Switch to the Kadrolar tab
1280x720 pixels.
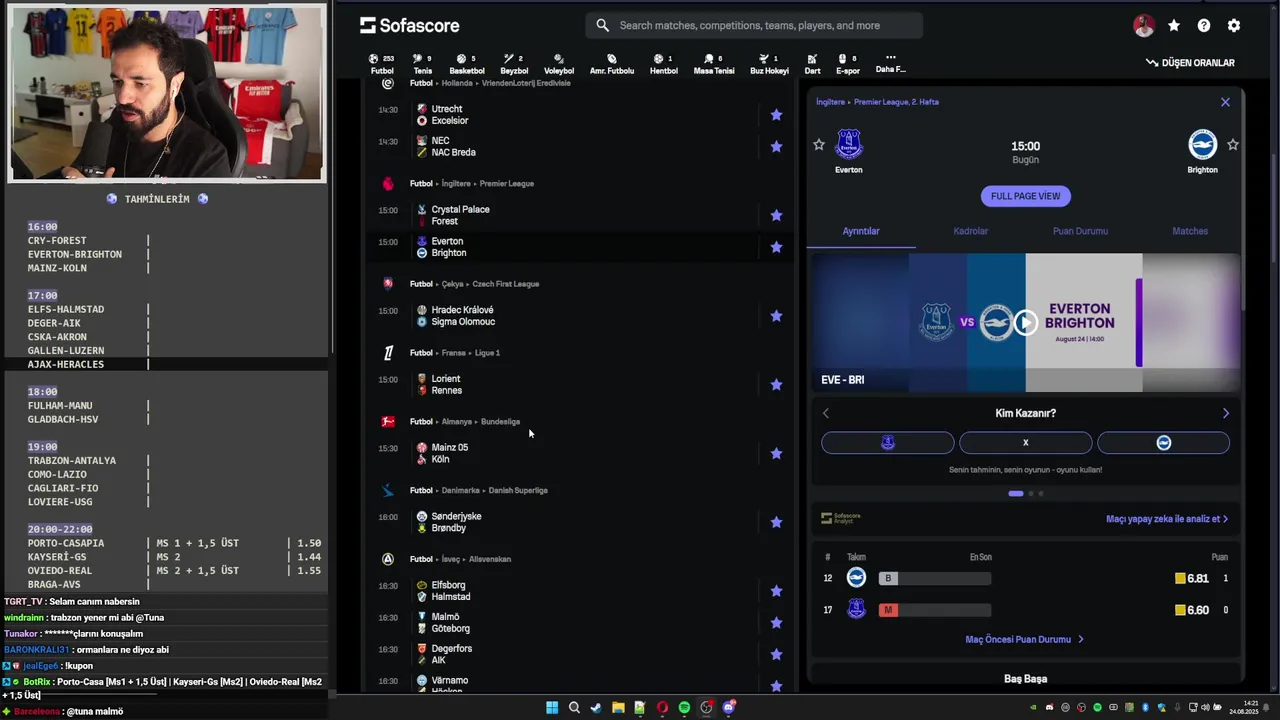pos(970,231)
